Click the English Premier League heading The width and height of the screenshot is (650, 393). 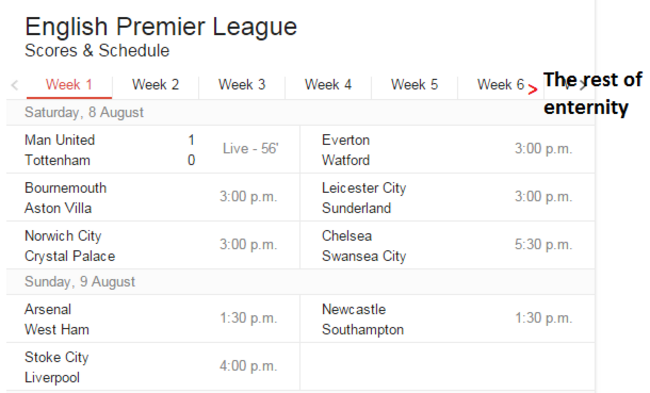click(161, 27)
